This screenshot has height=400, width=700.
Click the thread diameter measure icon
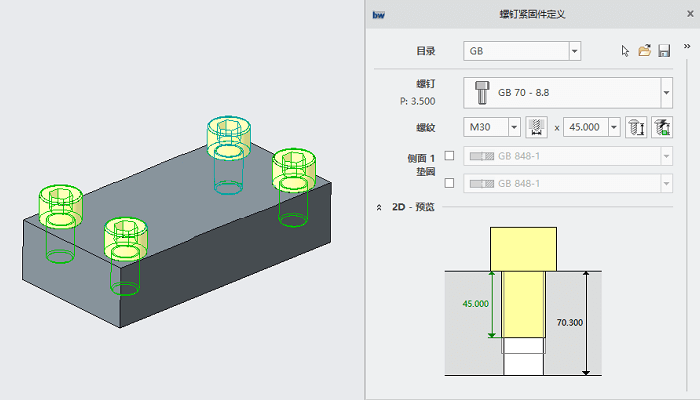(x=537, y=127)
